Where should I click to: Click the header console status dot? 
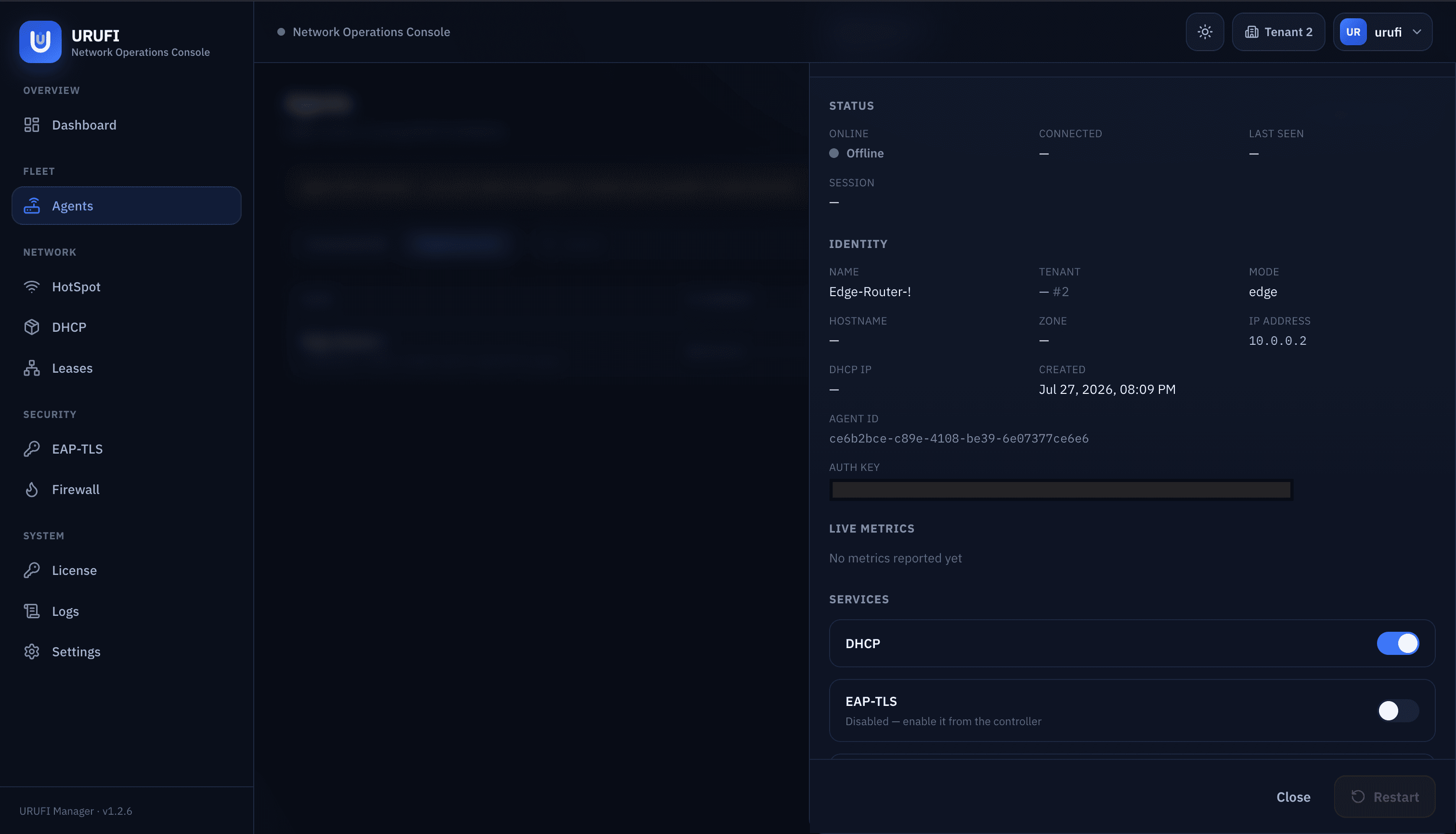pyautogui.click(x=281, y=32)
